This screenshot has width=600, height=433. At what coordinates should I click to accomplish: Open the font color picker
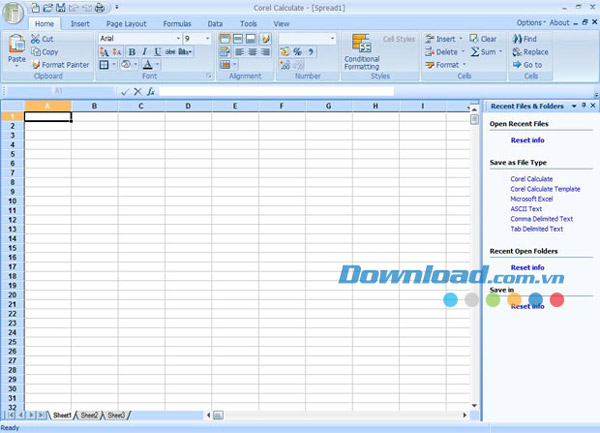click(148, 64)
